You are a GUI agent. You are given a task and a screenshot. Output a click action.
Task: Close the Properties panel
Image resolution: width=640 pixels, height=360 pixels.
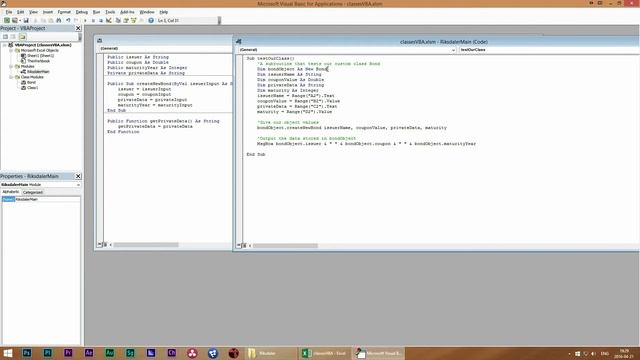tap(78, 176)
